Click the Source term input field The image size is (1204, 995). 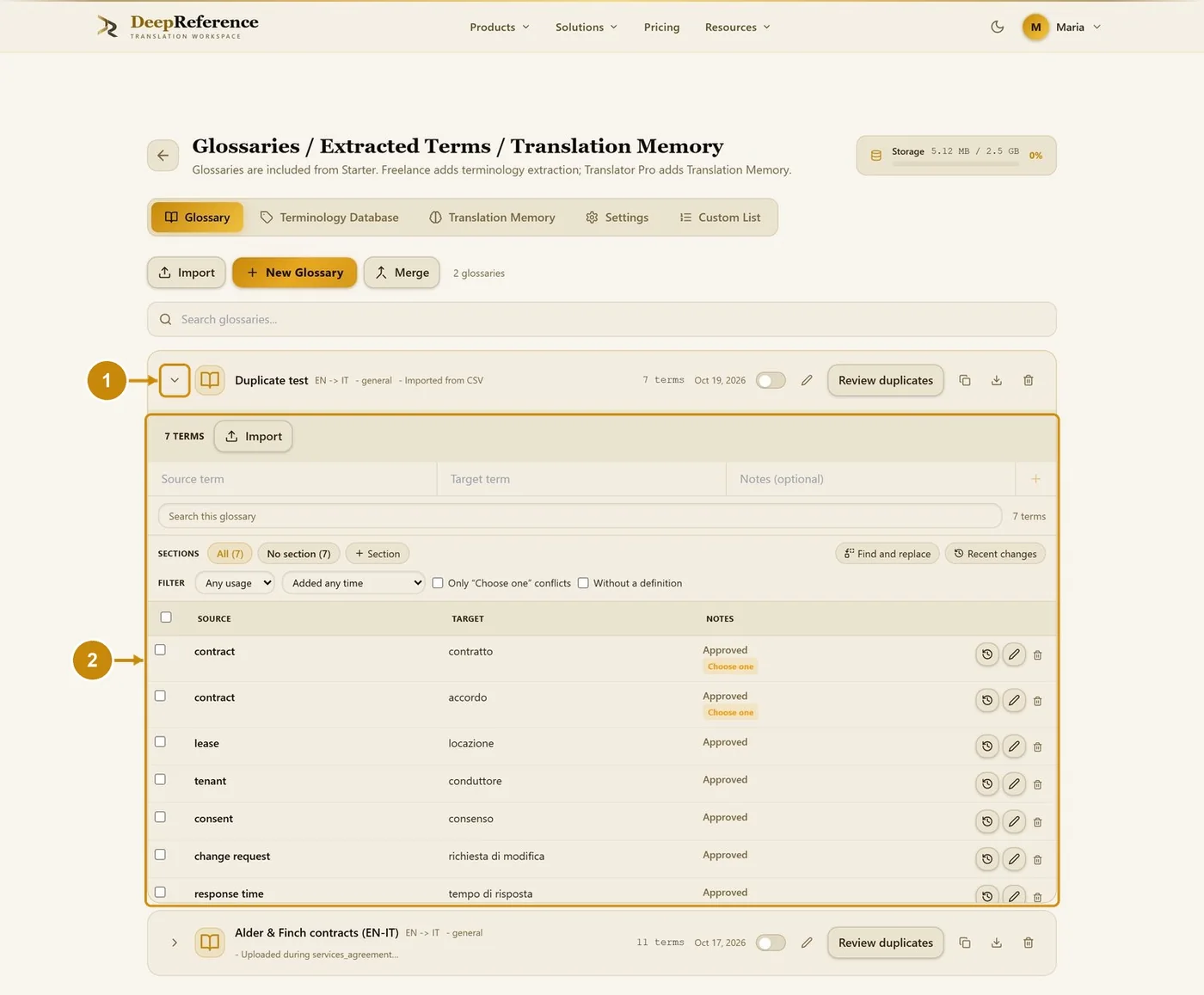point(293,479)
